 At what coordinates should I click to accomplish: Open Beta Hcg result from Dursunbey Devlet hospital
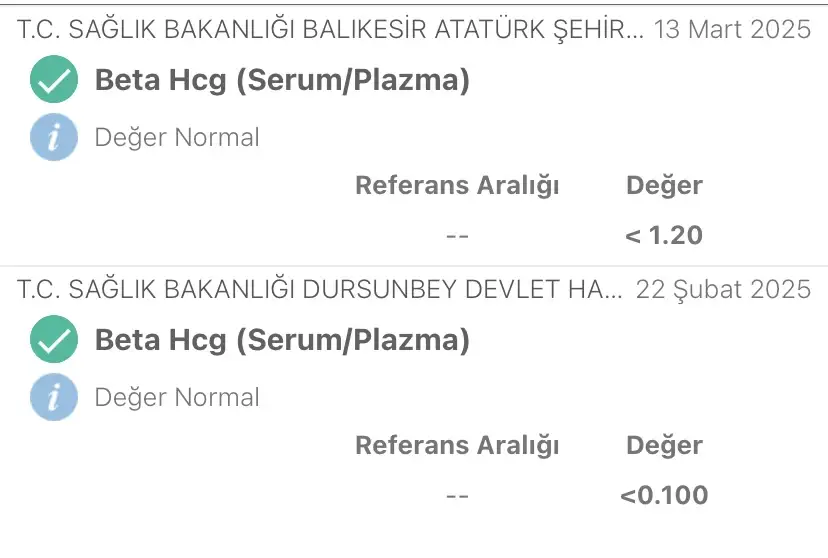tap(282, 341)
